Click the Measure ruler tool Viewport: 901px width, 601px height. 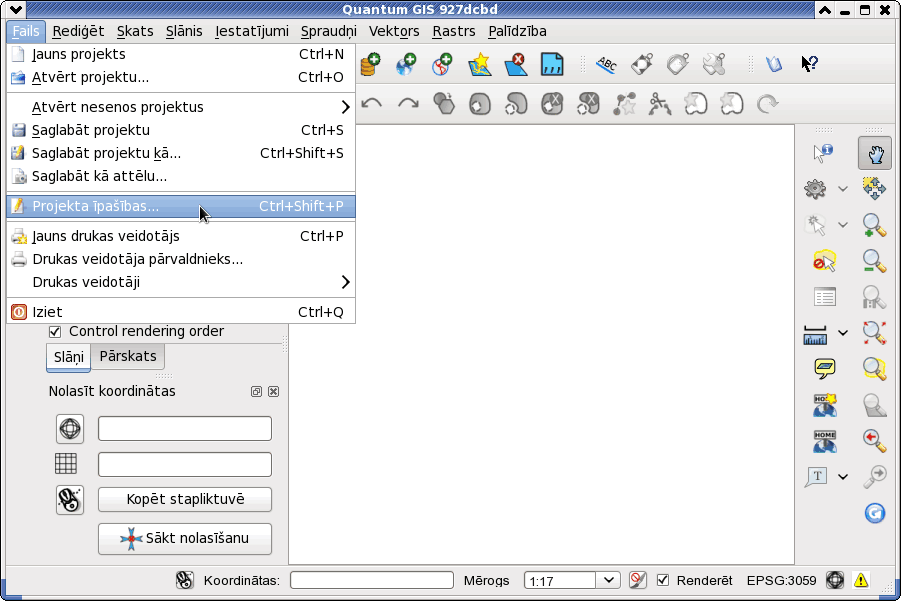815,334
